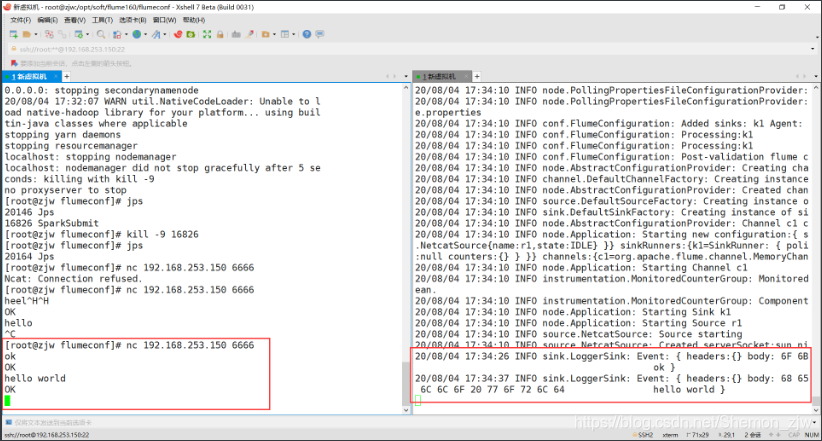Open the 工具(T) menu
This screenshot has height=441, width=822.
(x=102, y=20)
